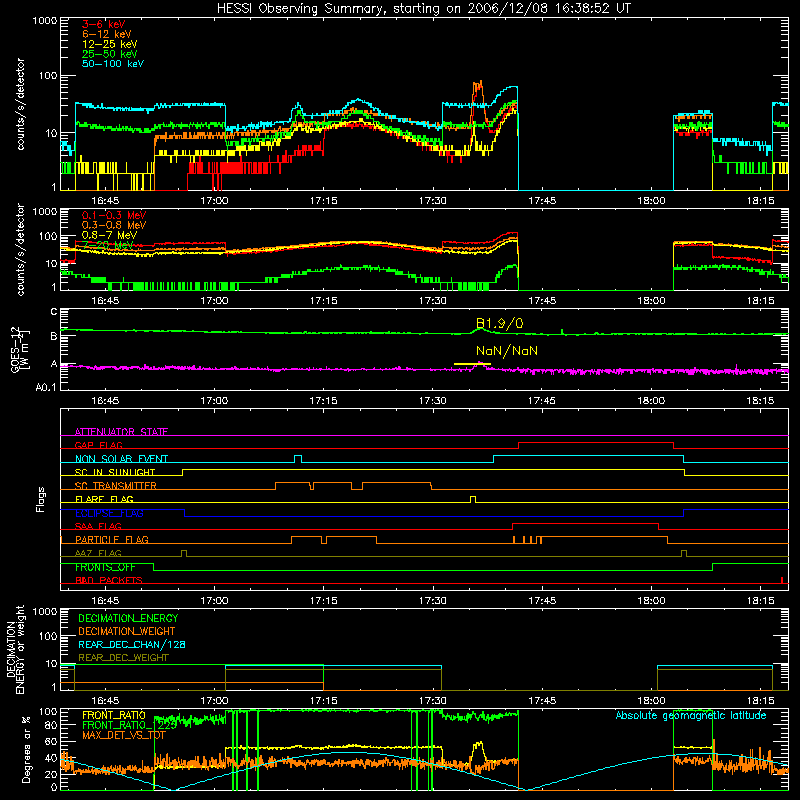
Task: Click the AAZ_FLAG label
Action: coord(98,553)
